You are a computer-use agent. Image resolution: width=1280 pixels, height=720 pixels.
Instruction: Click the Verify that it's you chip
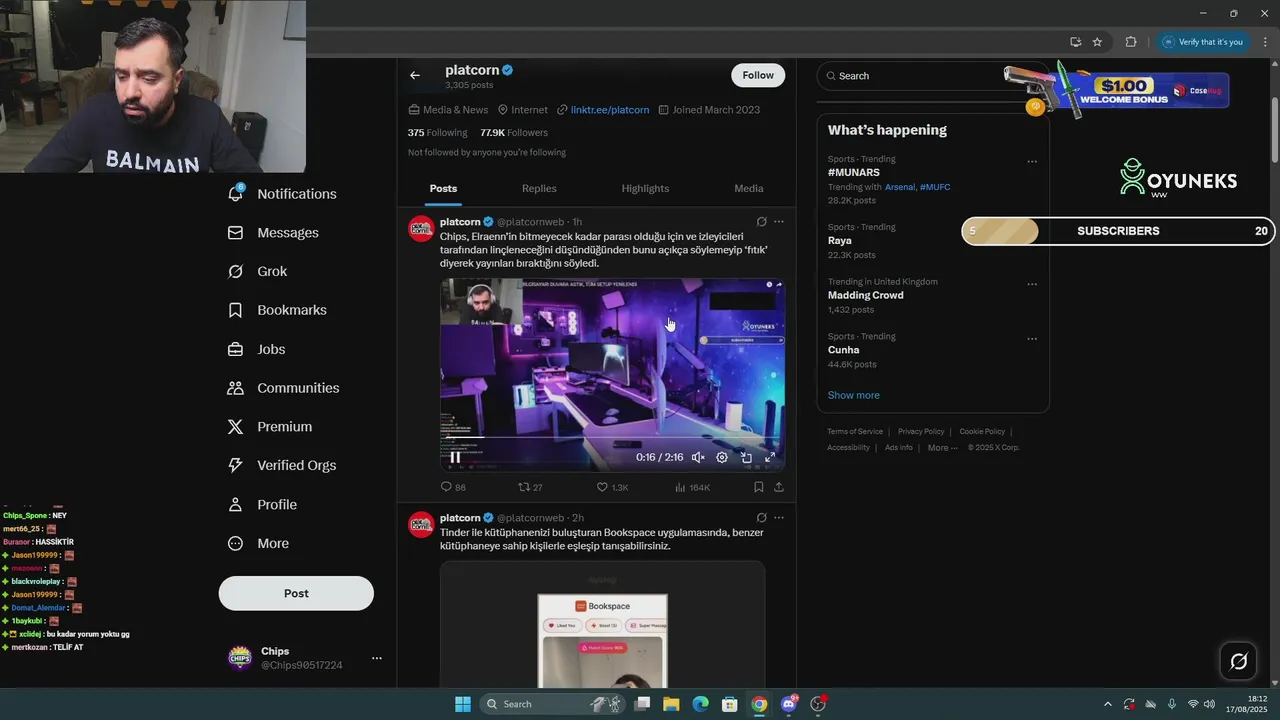coord(1203,42)
